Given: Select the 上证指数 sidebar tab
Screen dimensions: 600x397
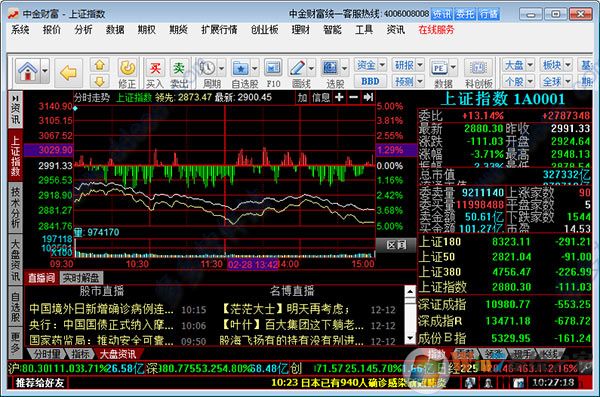Looking at the screenshot, I should [x=15, y=156].
